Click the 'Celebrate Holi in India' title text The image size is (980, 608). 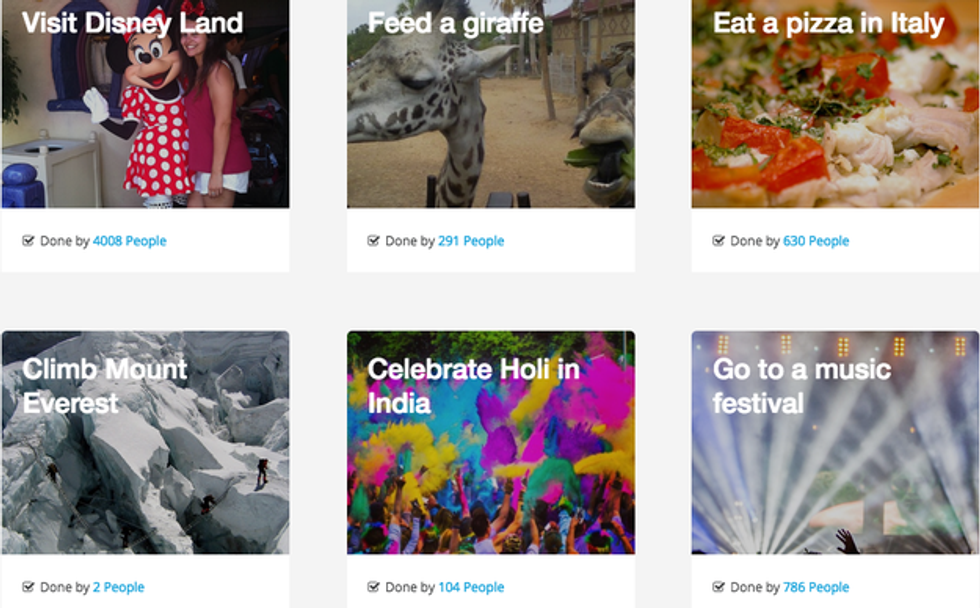pos(472,386)
